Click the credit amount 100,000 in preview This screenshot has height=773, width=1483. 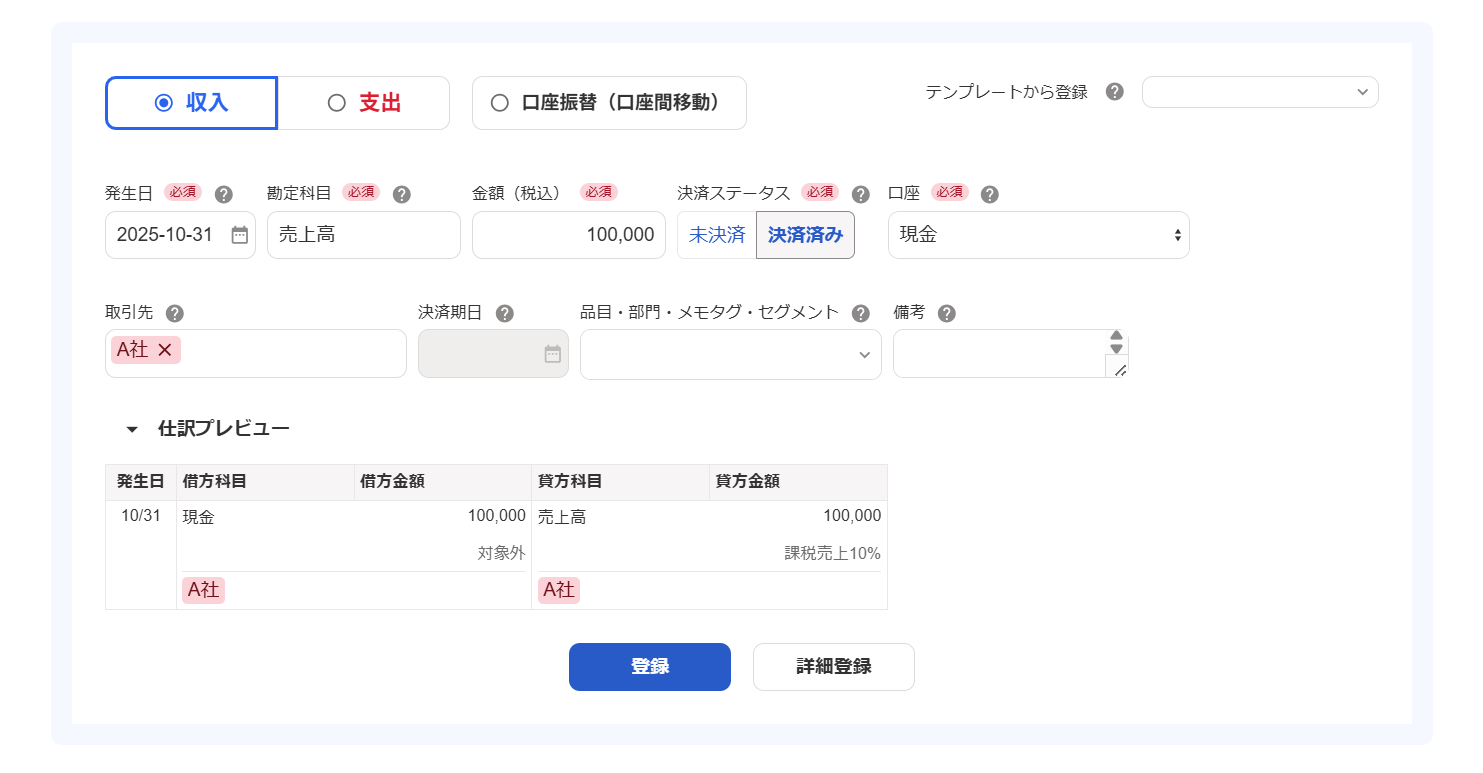[852, 516]
